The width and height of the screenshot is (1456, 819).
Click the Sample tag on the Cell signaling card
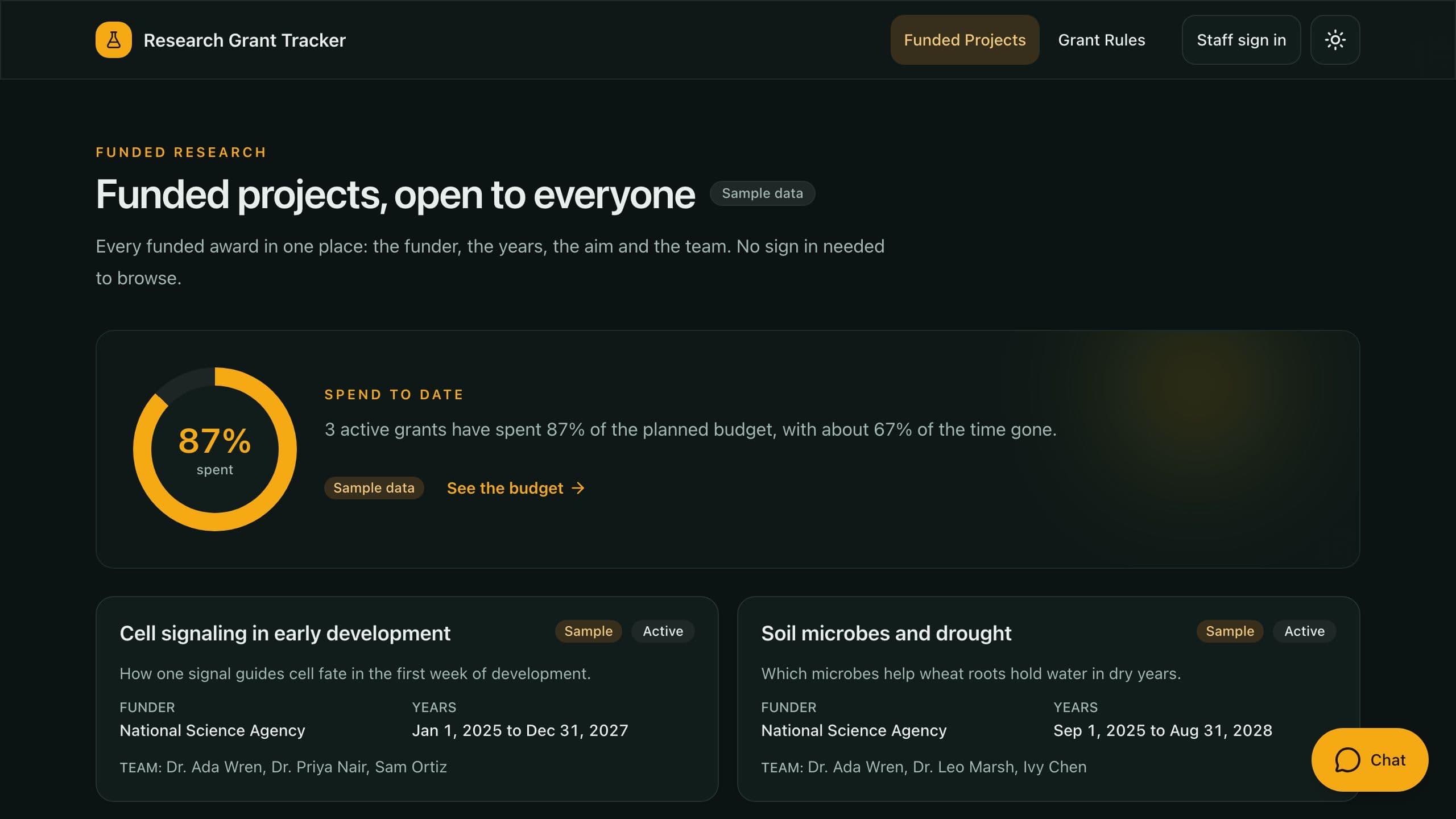(588, 631)
